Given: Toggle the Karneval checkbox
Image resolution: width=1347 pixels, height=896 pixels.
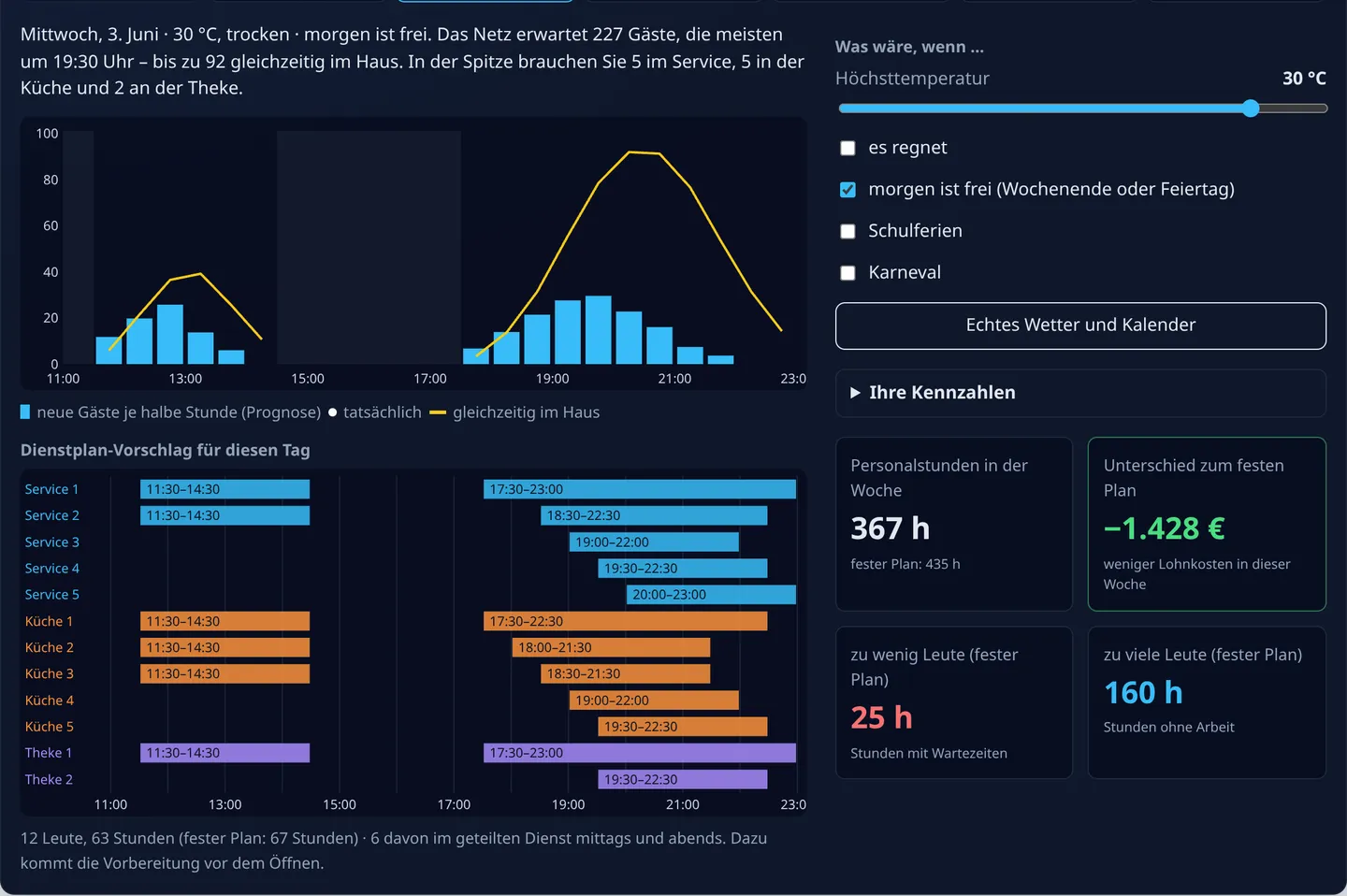Looking at the screenshot, I should pos(847,273).
